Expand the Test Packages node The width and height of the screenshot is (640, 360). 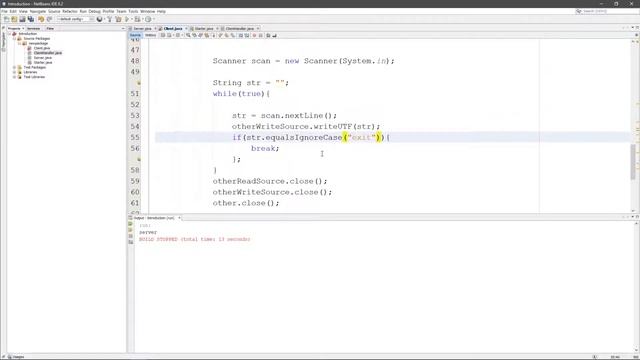pos(15,67)
